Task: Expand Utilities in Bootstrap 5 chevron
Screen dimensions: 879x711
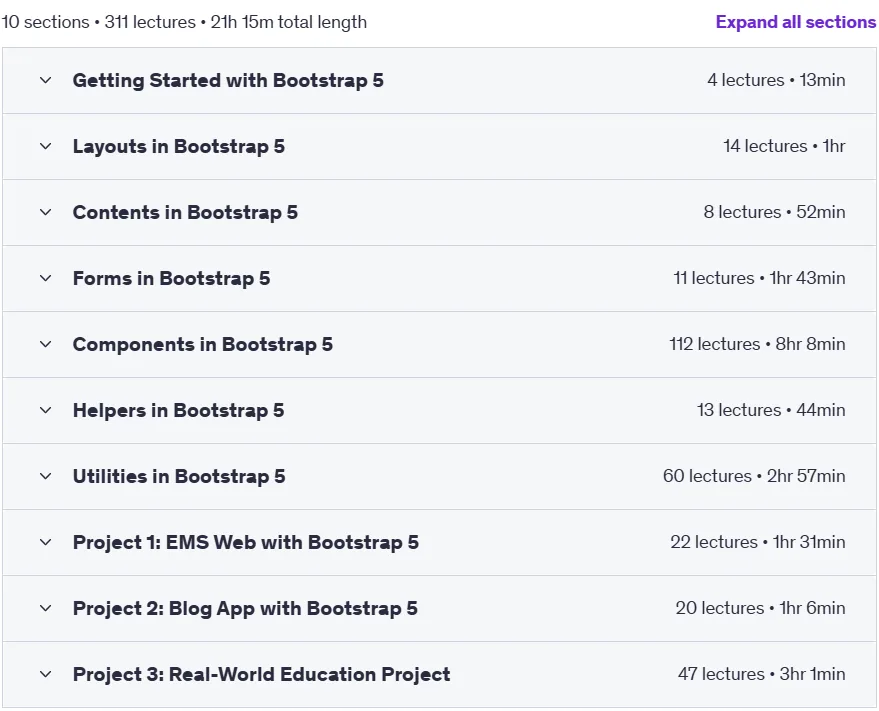Action: point(46,476)
